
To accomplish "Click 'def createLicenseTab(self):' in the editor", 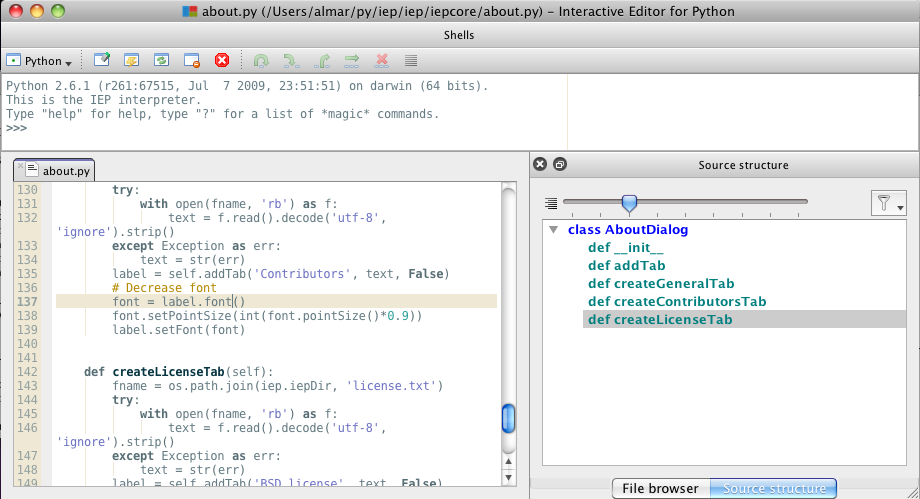I will pos(178,372).
